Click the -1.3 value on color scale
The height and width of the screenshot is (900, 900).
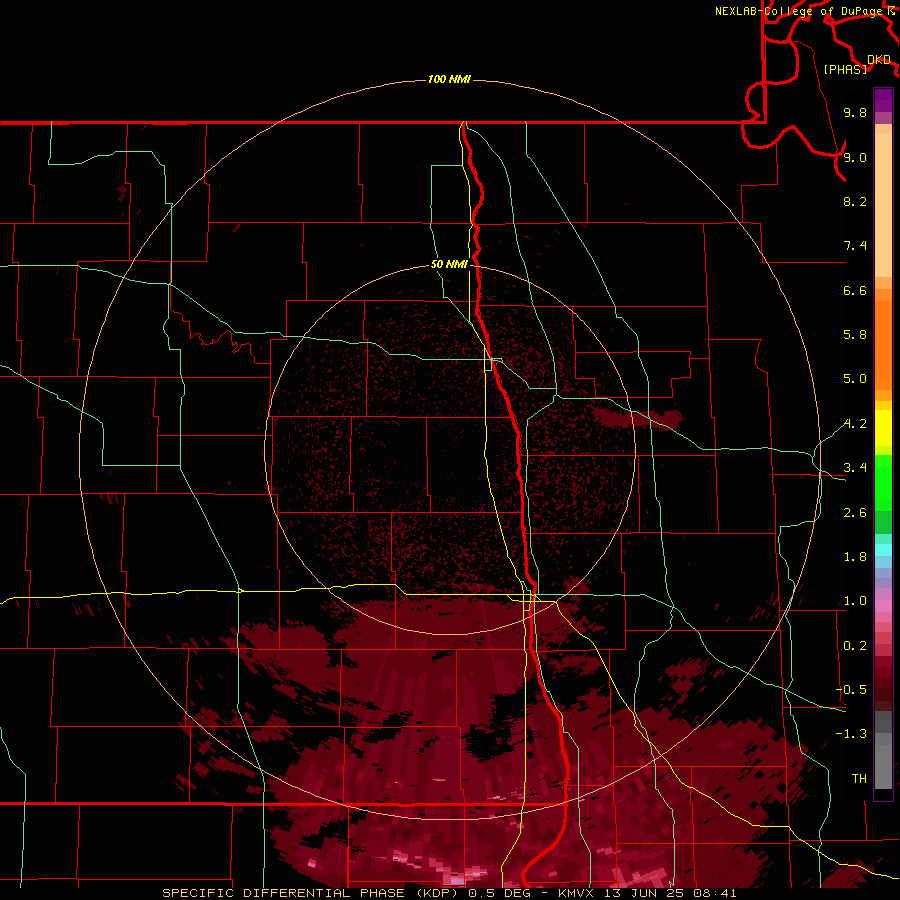851,734
